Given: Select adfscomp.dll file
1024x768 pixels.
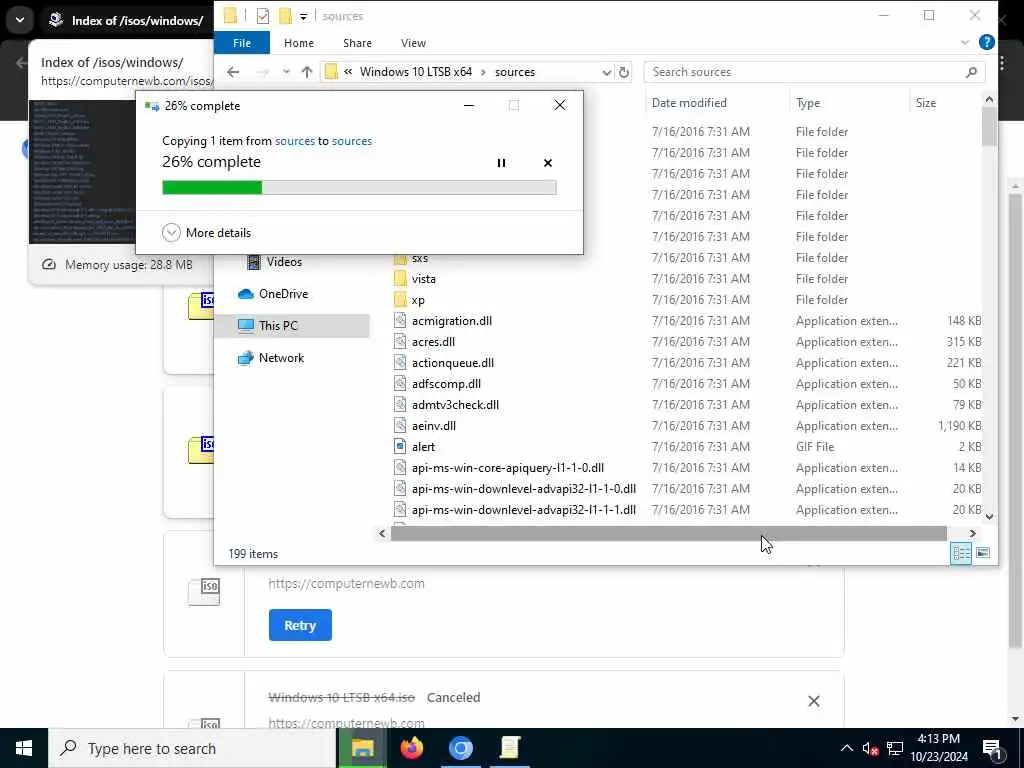Looking at the screenshot, I should click(446, 383).
